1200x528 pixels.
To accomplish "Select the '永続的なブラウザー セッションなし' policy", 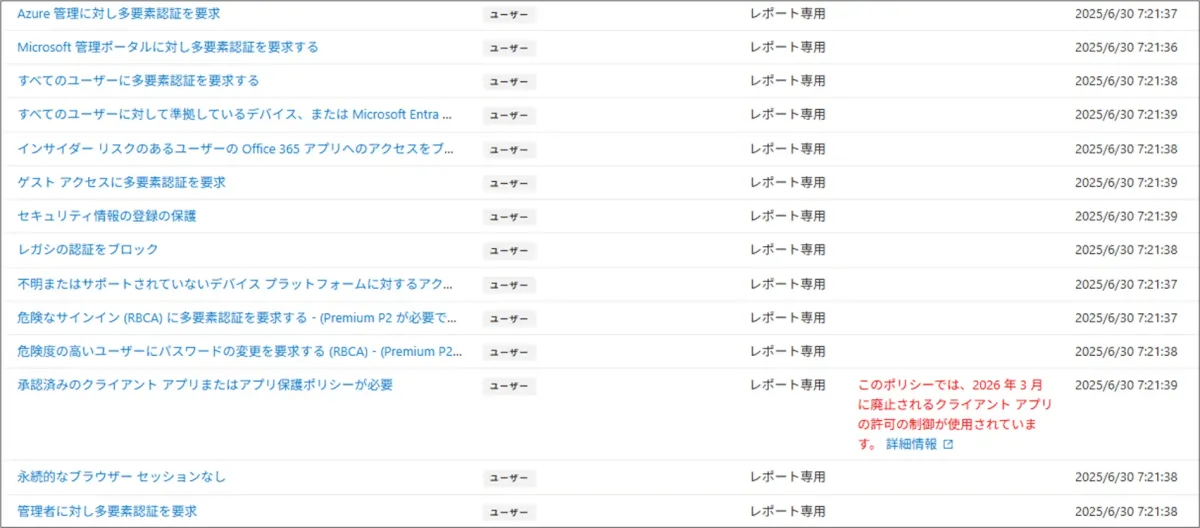I will click(121, 477).
